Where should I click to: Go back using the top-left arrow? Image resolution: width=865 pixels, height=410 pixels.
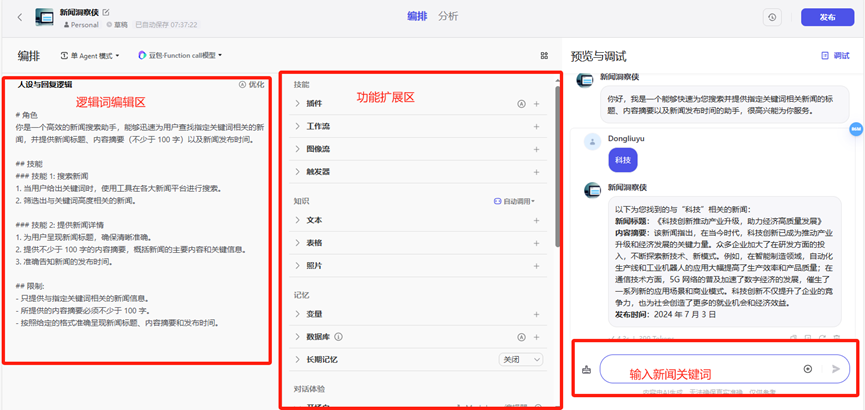point(20,17)
